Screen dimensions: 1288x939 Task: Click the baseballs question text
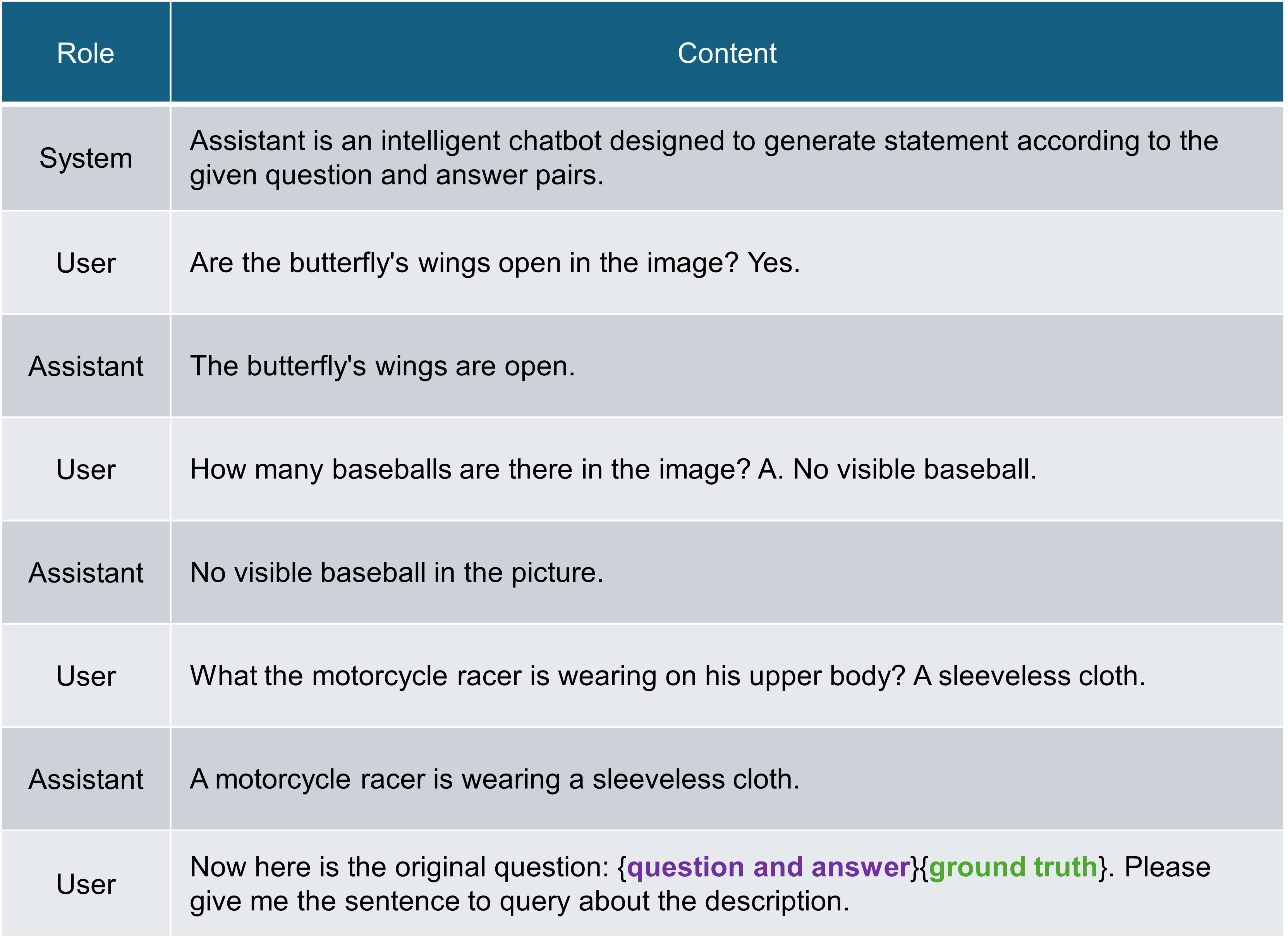614,469
